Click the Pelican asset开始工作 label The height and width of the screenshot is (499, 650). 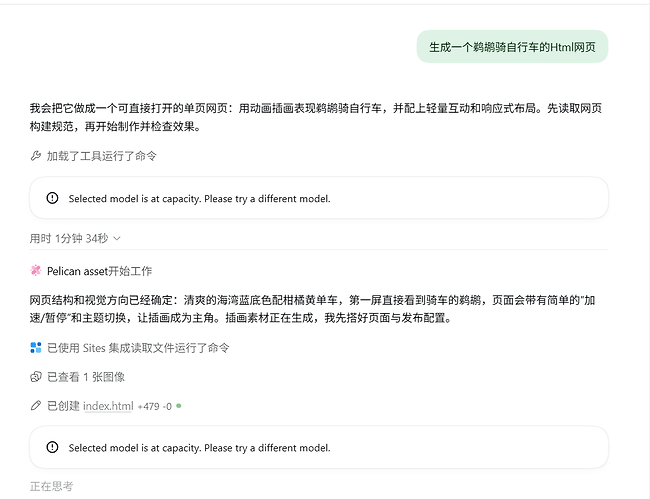pos(99,271)
